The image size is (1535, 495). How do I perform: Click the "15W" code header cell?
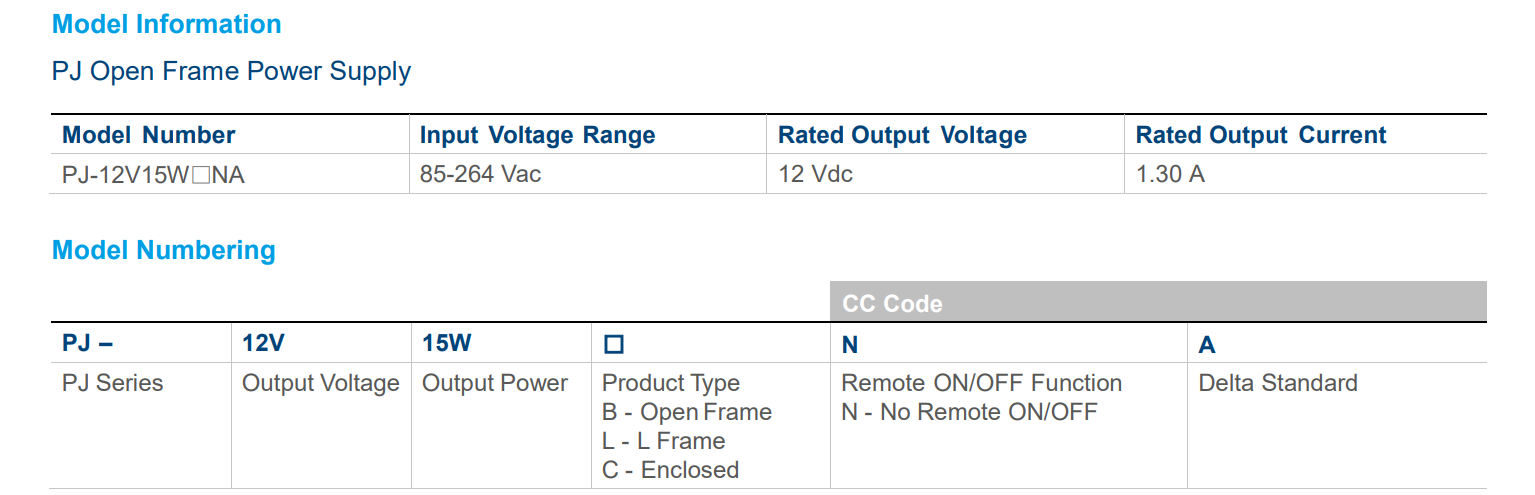(446, 344)
